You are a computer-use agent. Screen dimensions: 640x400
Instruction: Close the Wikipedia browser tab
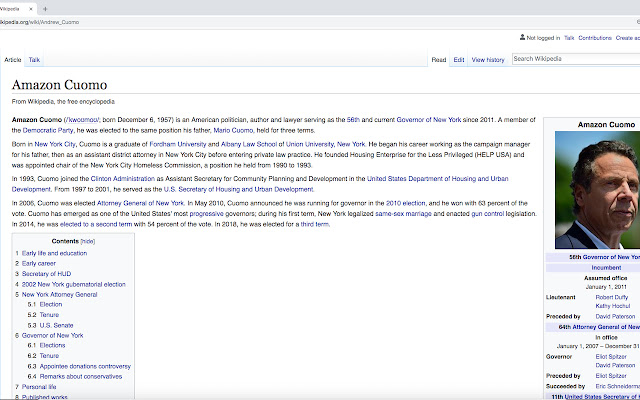31,9
